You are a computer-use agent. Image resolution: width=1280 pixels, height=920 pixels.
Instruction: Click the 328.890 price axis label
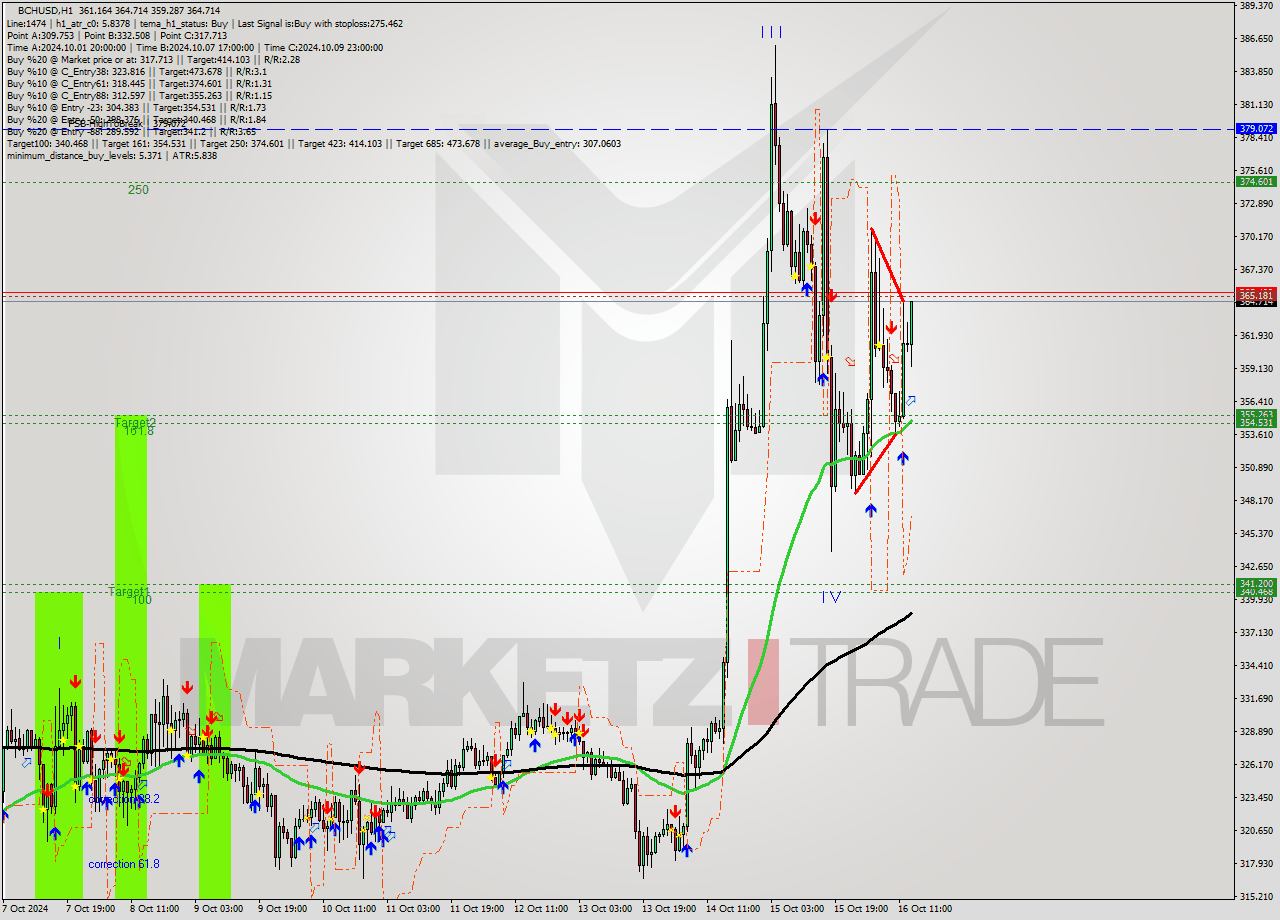[1256, 732]
